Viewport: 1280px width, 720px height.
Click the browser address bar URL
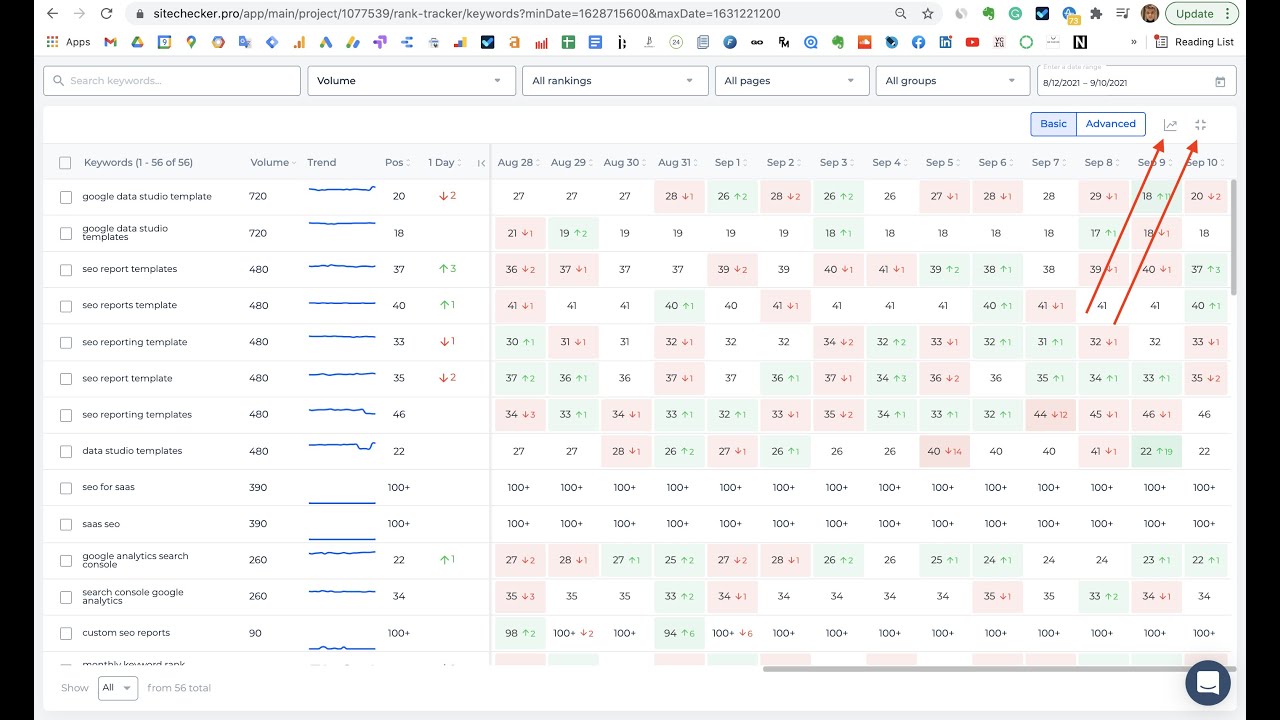[468, 14]
